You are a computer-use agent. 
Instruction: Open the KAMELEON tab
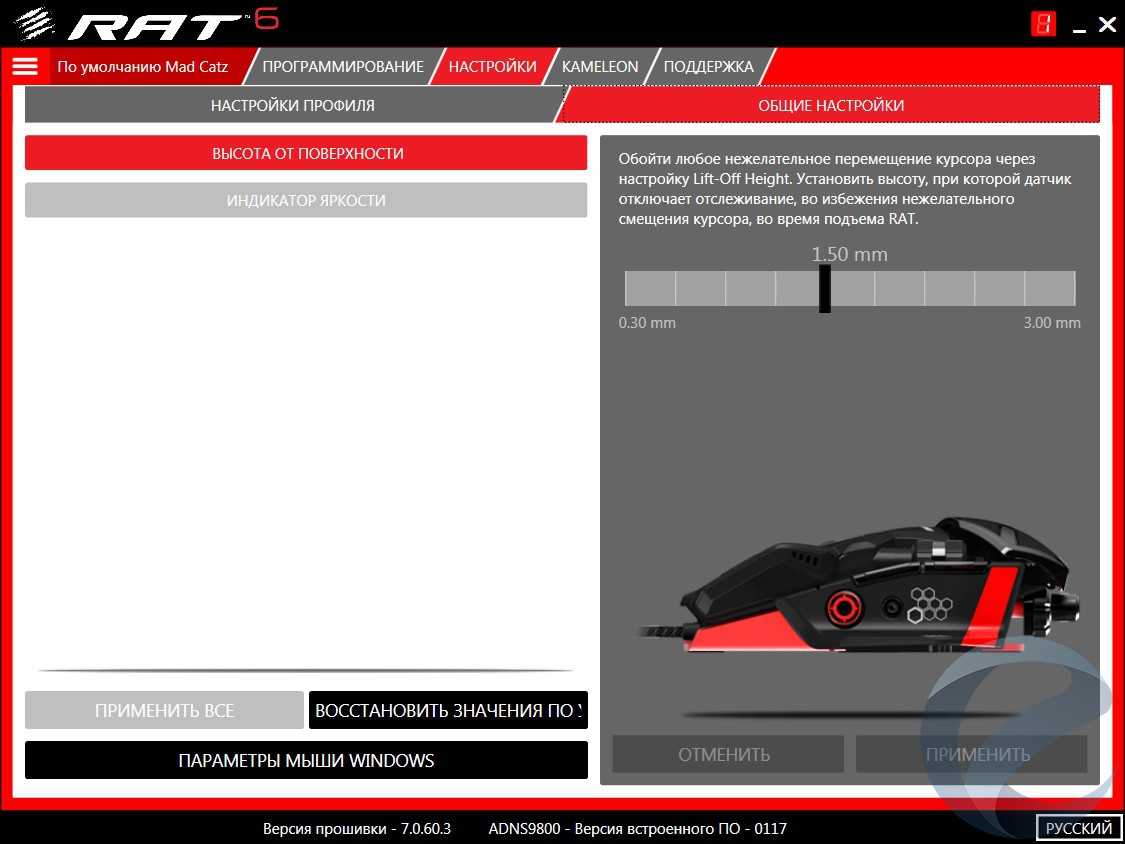coord(600,67)
